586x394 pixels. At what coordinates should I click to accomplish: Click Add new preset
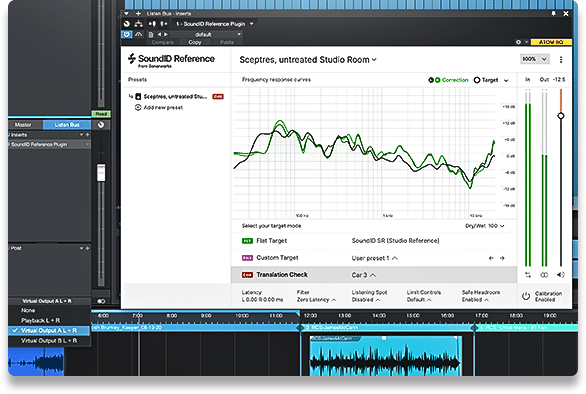159,108
